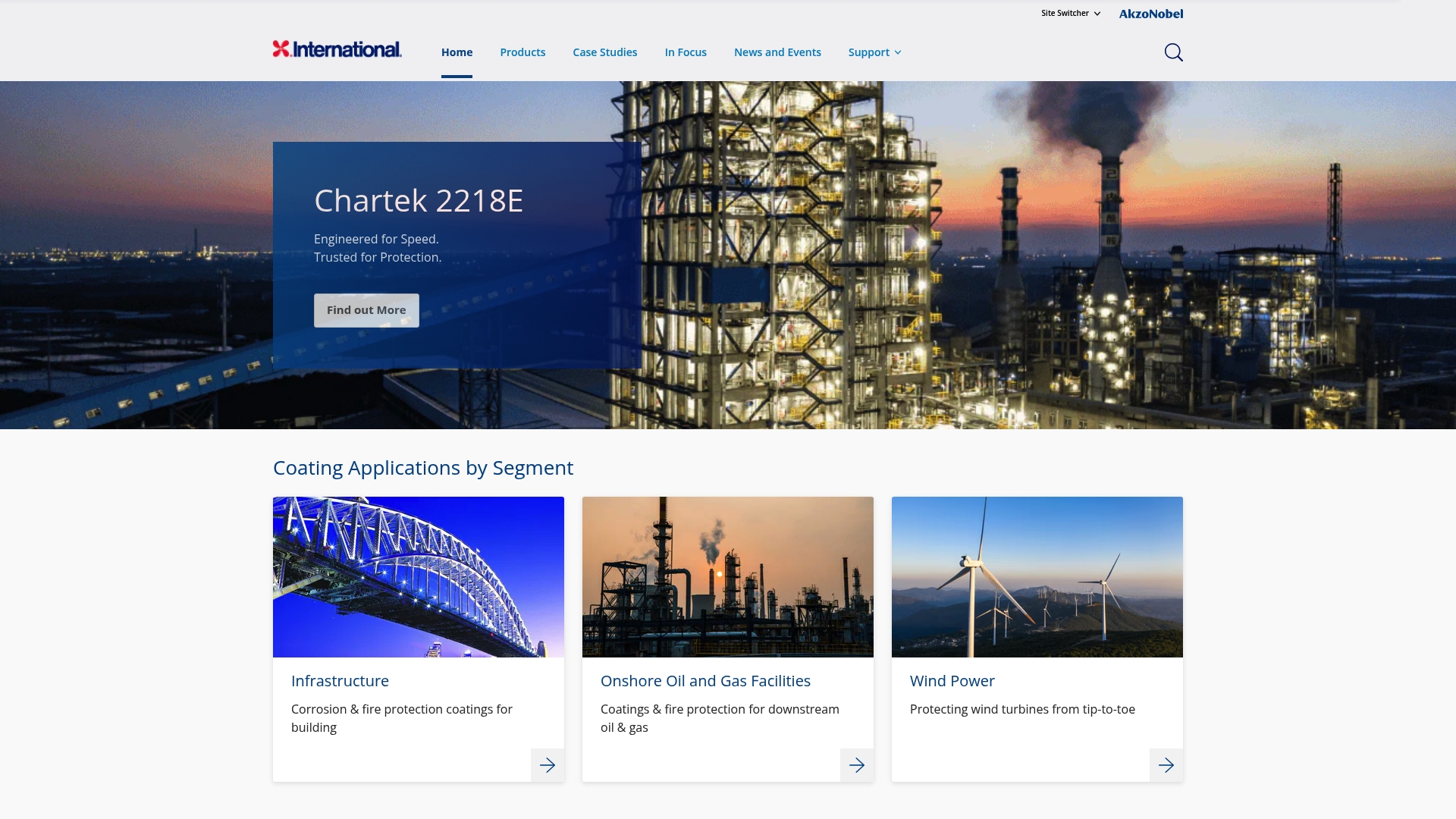The height and width of the screenshot is (819, 1456).
Task: Click the International brand logo
Action: 337,49
